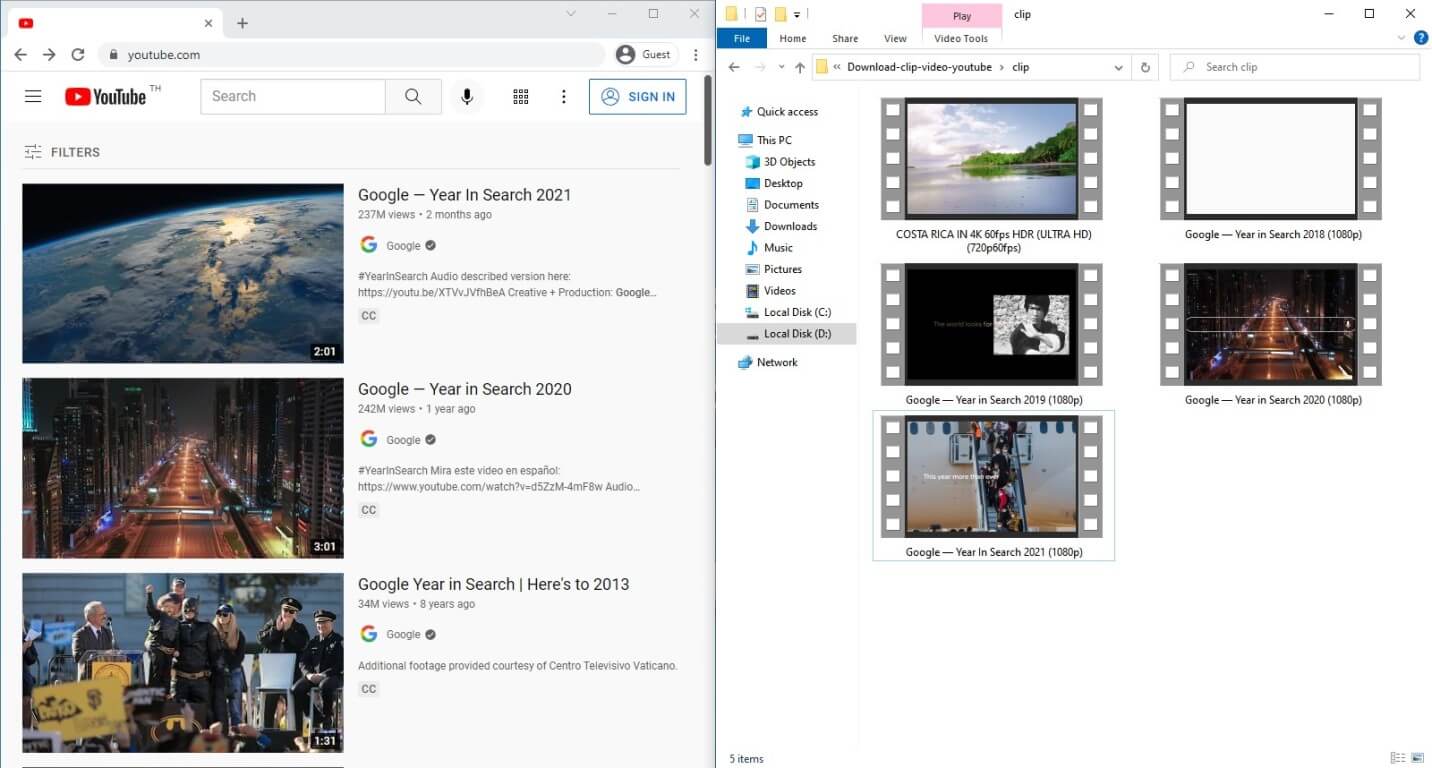Open Google channel avatar under 2013 video
1432x768 pixels.
coord(369,634)
